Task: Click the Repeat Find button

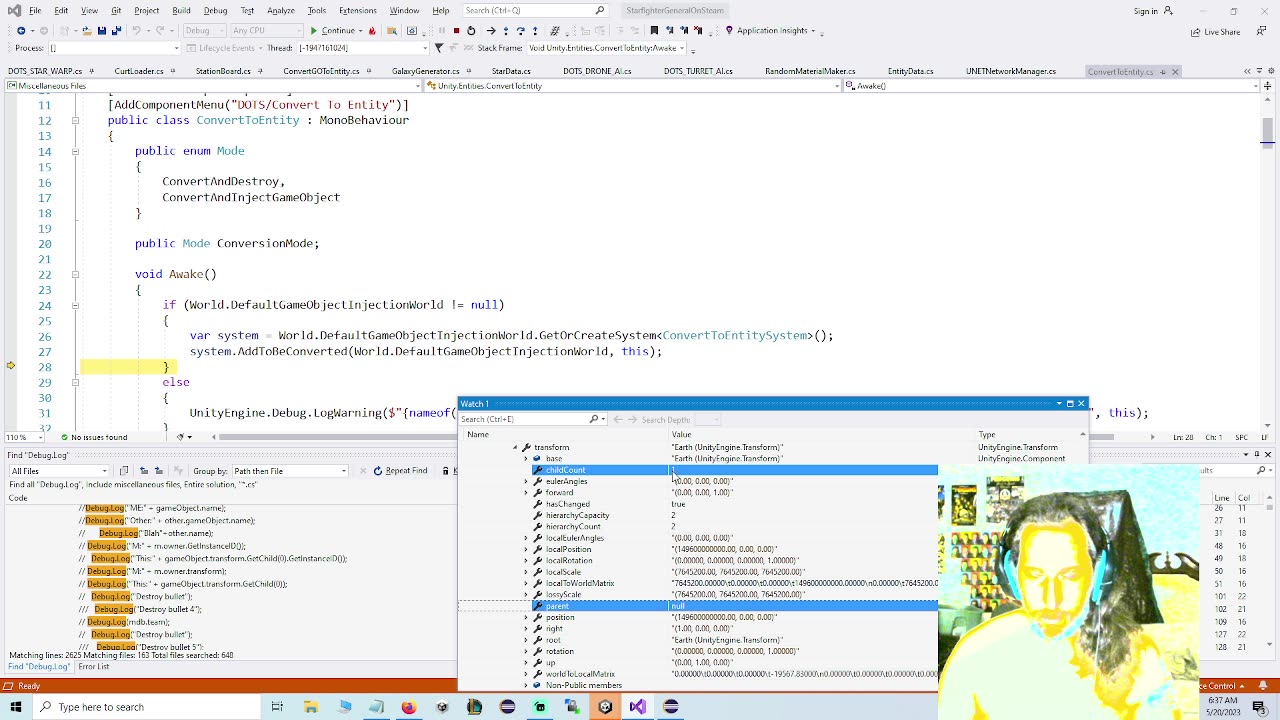Action: click(x=400, y=471)
